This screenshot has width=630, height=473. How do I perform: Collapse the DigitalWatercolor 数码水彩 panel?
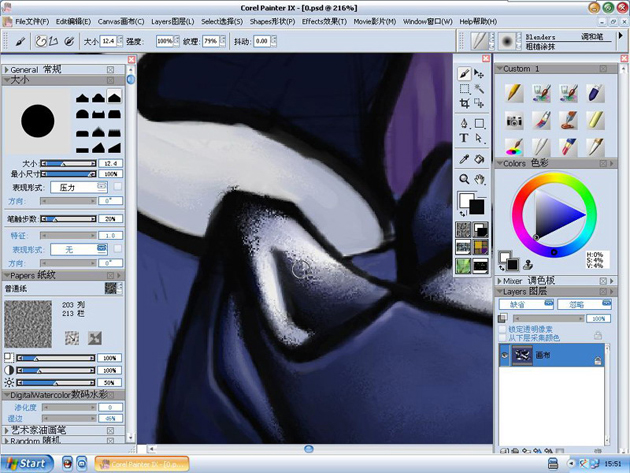pos(6,395)
